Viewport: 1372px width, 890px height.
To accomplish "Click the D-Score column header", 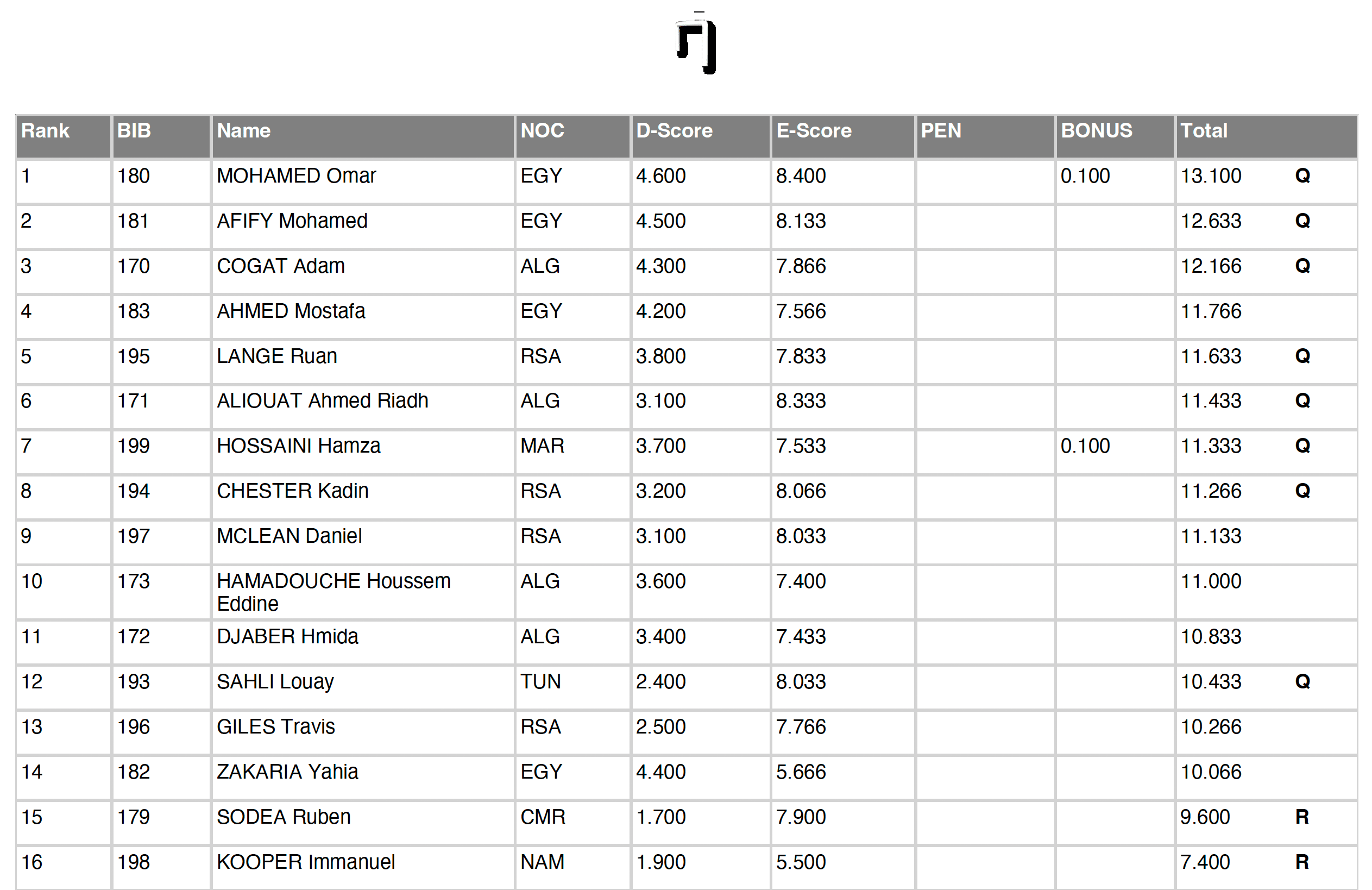I will click(674, 131).
